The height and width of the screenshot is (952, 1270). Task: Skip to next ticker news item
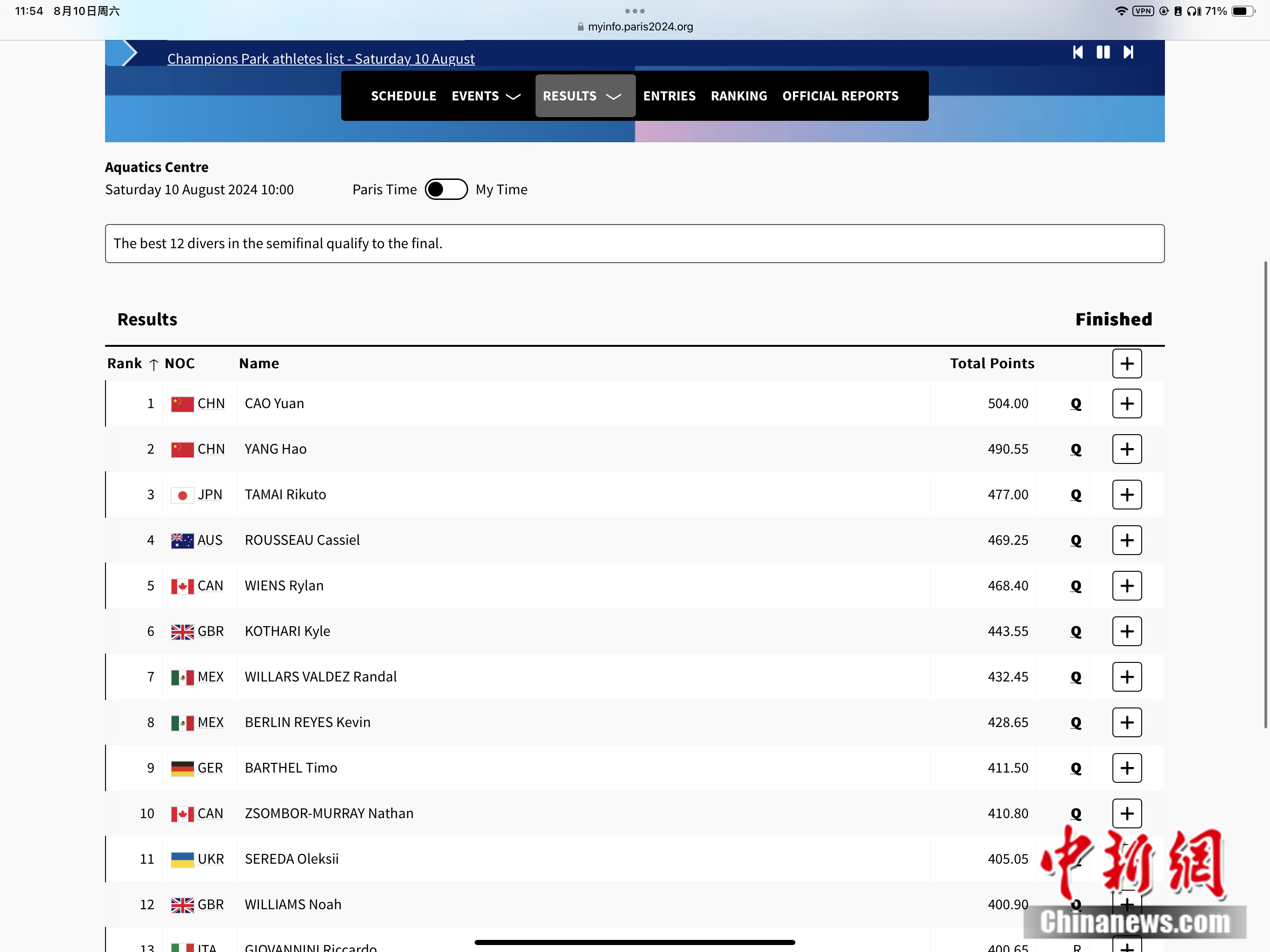(x=1128, y=52)
